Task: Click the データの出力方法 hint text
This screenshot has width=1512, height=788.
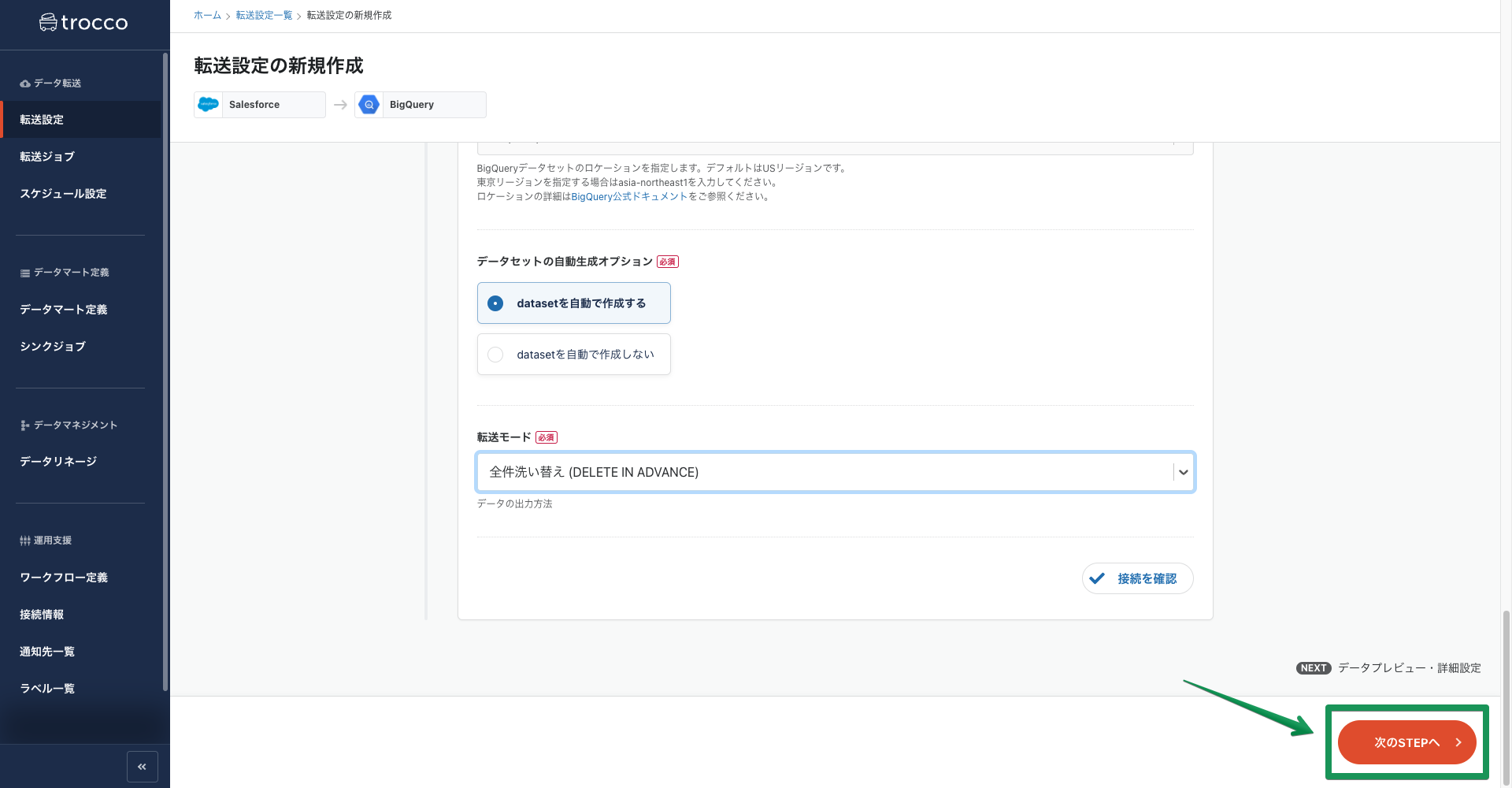Action: pyautogui.click(x=514, y=504)
